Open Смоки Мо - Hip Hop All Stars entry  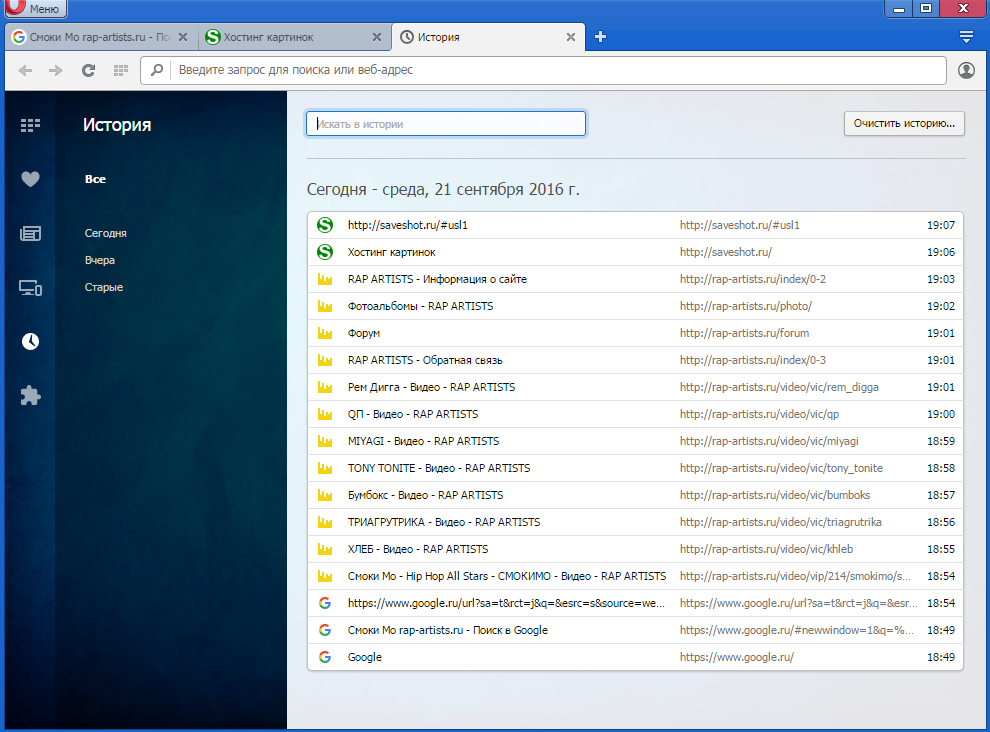click(635, 576)
